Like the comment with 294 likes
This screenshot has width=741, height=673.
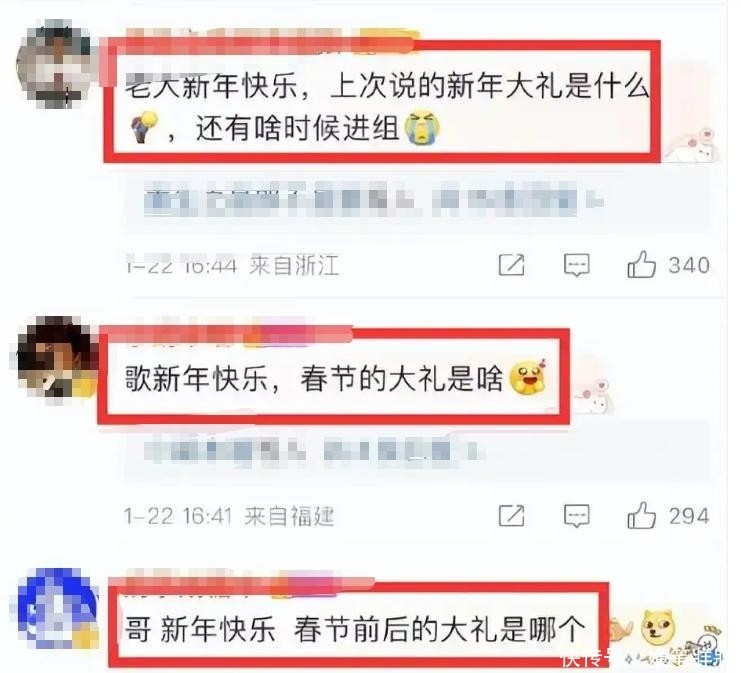pyautogui.click(x=641, y=515)
